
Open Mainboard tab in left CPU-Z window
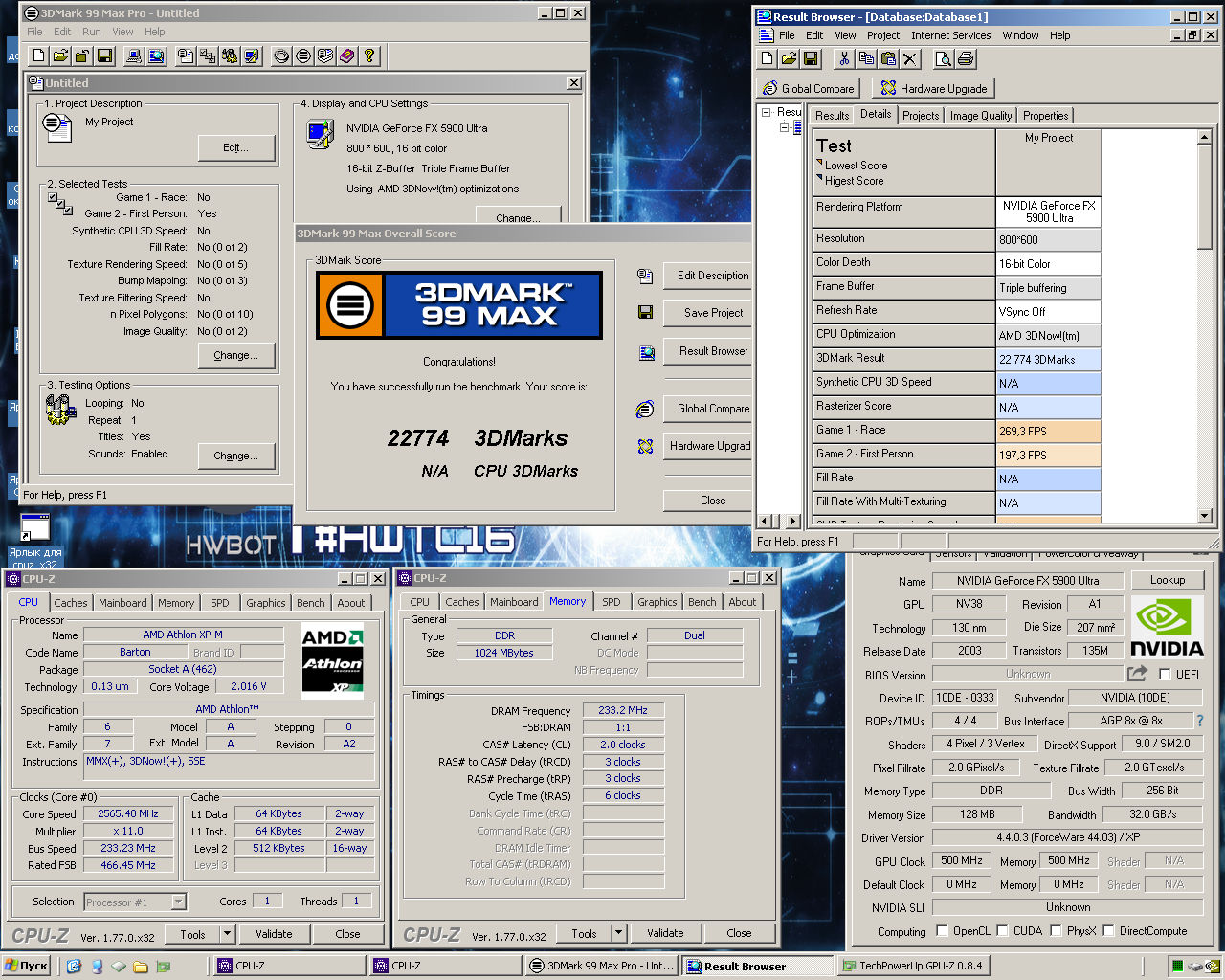[x=122, y=603]
